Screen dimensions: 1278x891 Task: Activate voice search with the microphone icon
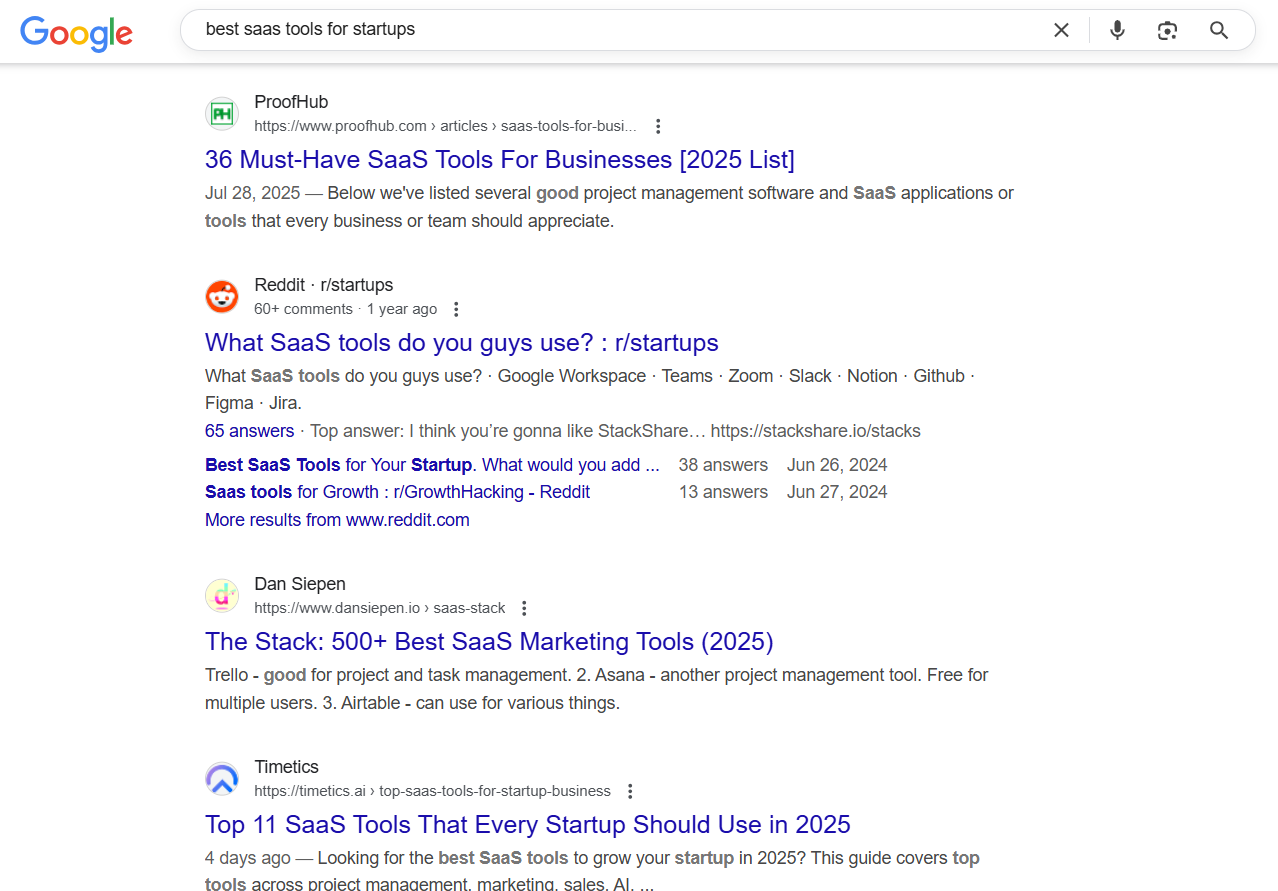[1116, 30]
